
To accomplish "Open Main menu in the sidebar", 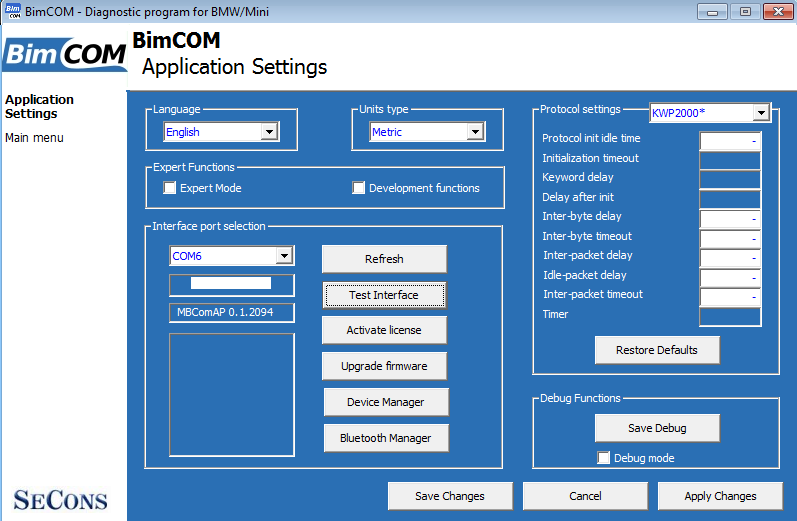I will point(34,138).
